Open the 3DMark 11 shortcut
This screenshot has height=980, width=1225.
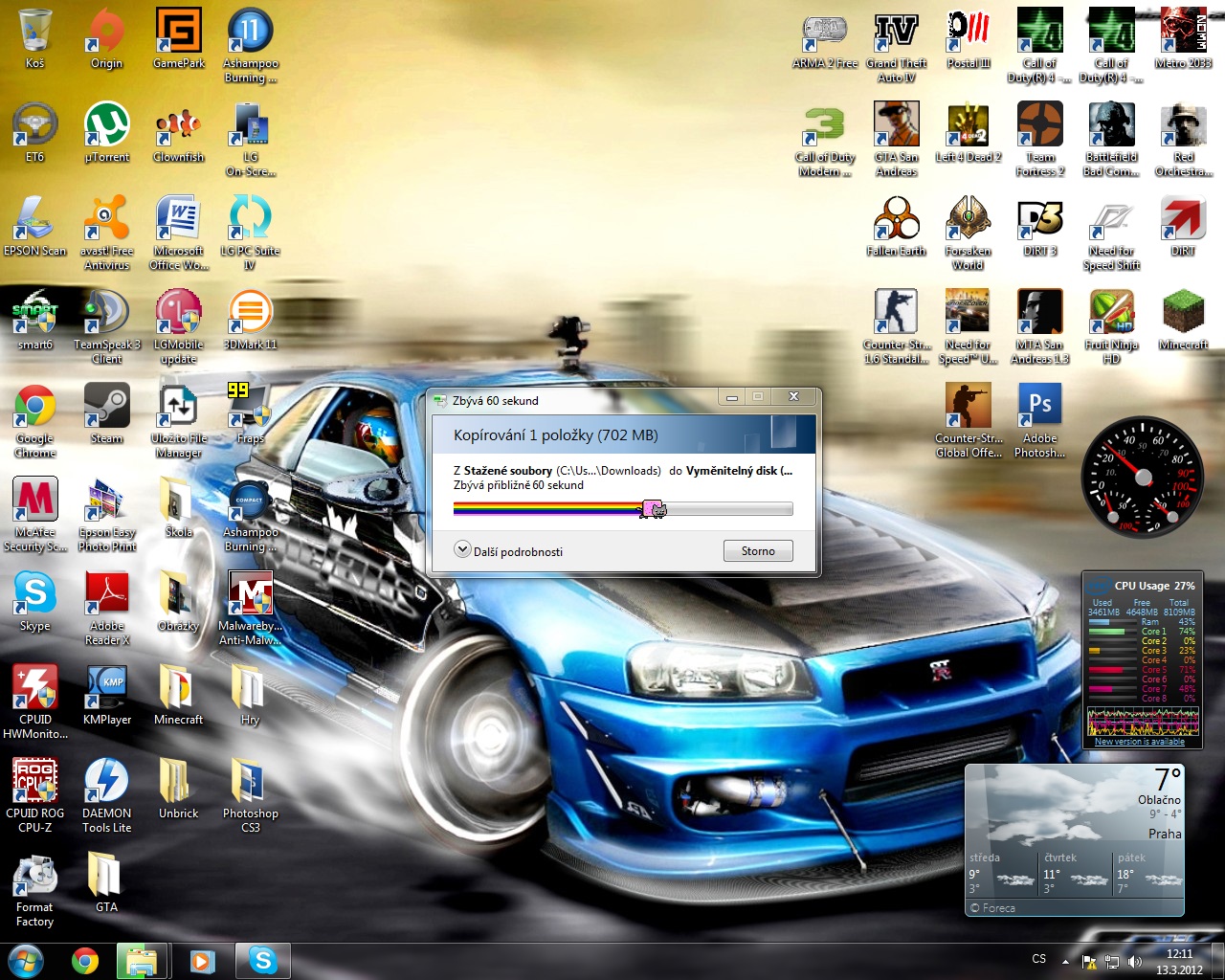click(x=250, y=320)
